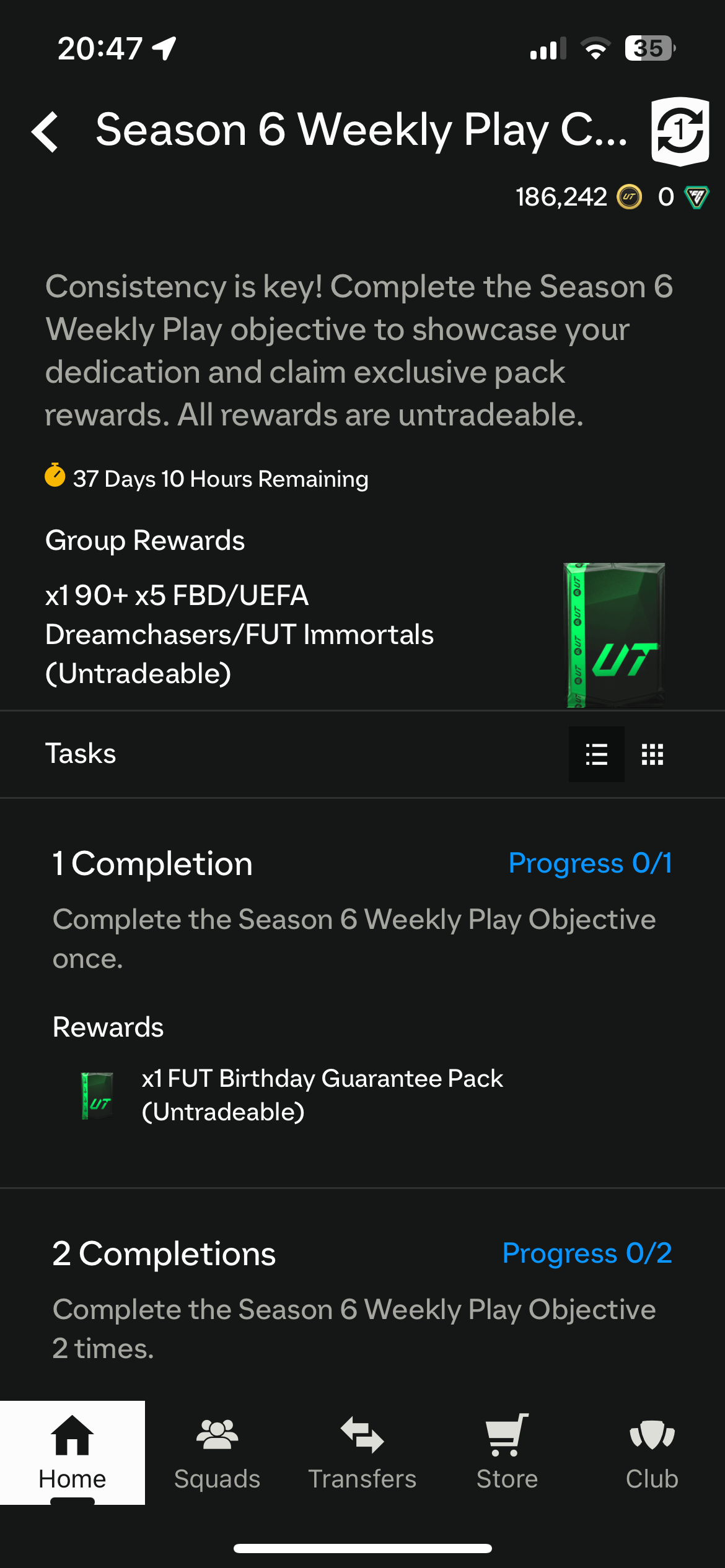
Task: Tap the 186,242 coin balance
Action: (561, 198)
